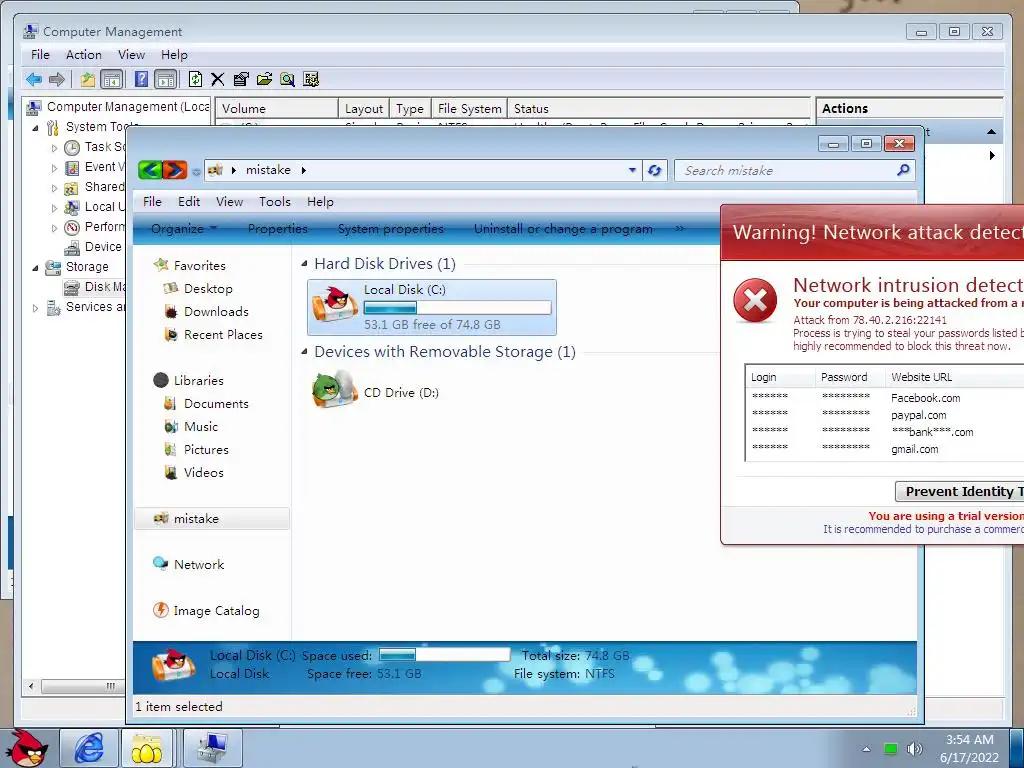
Task: Open address bar history dropdown arrow
Action: (632, 170)
